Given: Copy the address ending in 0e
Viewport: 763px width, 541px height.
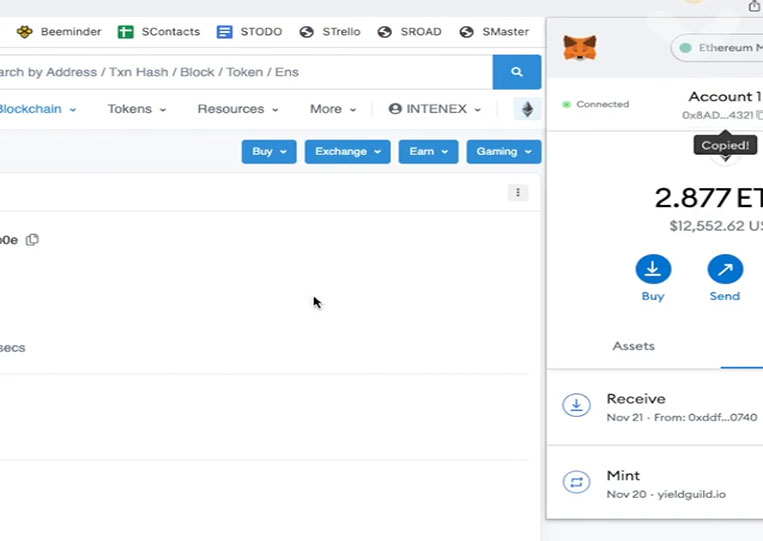Looking at the screenshot, I should click(32, 240).
